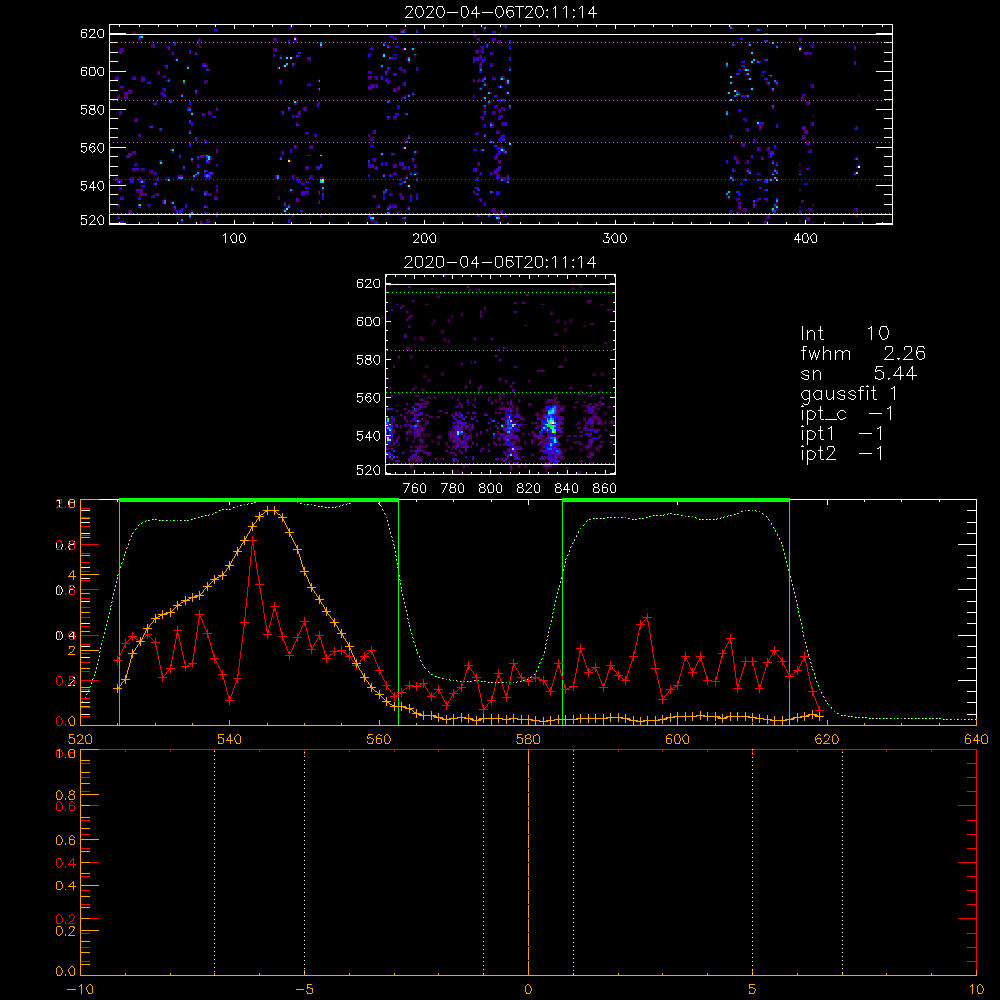Click the peak of the orange profile curve

click(271, 510)
